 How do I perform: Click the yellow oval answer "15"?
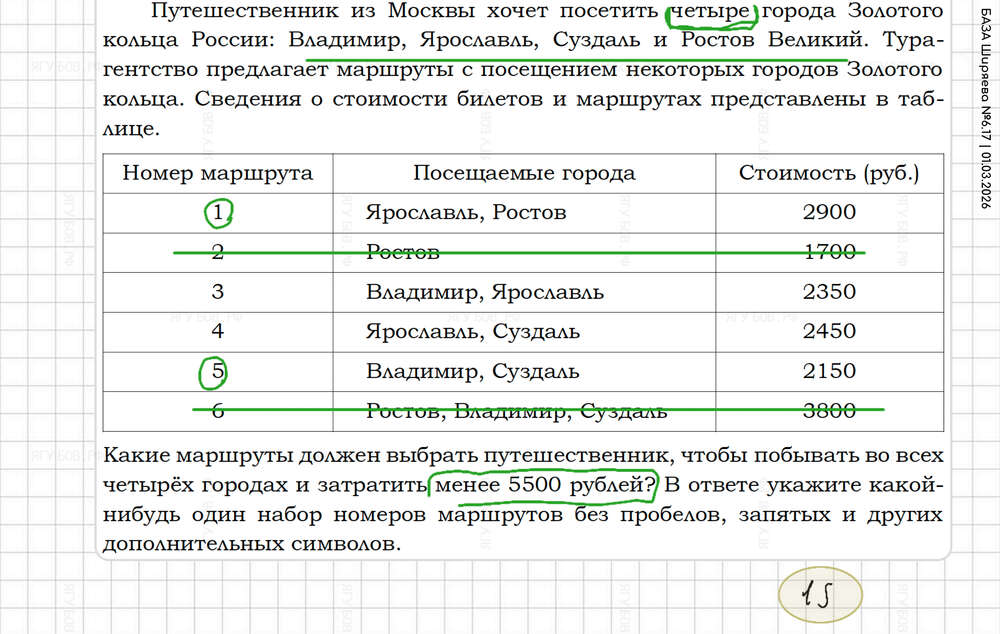click(x=819, y=596)
